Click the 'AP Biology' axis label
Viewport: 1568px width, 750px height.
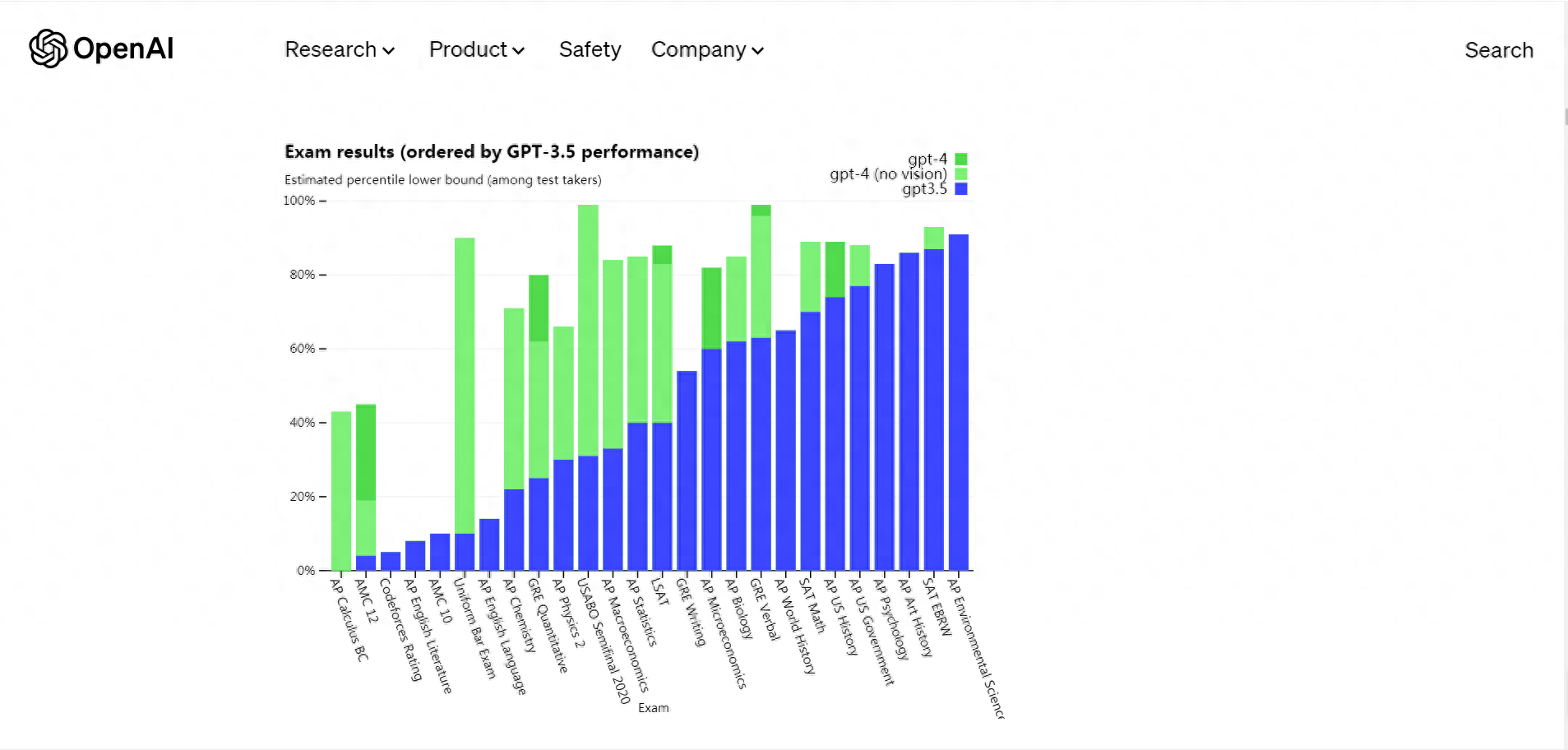[738, 609]
